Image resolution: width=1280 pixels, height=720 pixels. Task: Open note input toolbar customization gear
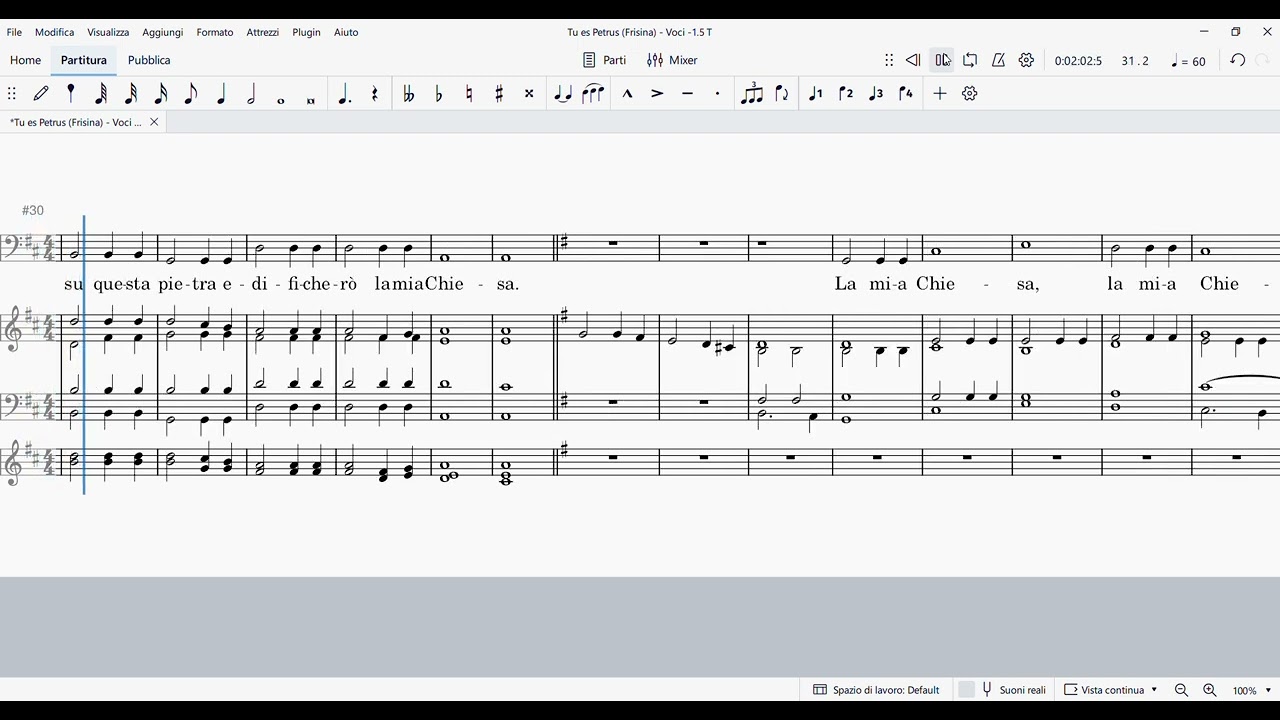(969, 93)
